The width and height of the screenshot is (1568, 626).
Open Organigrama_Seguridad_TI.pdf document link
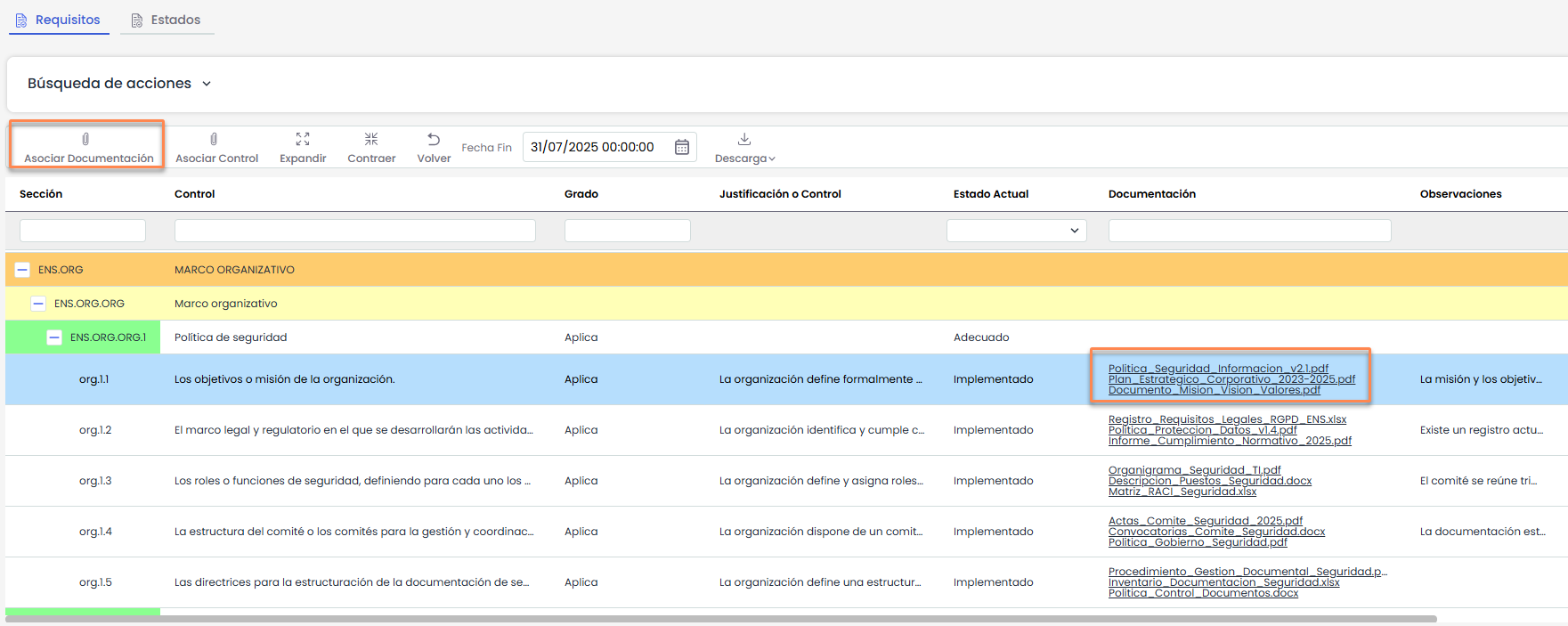coord(1194,470)
